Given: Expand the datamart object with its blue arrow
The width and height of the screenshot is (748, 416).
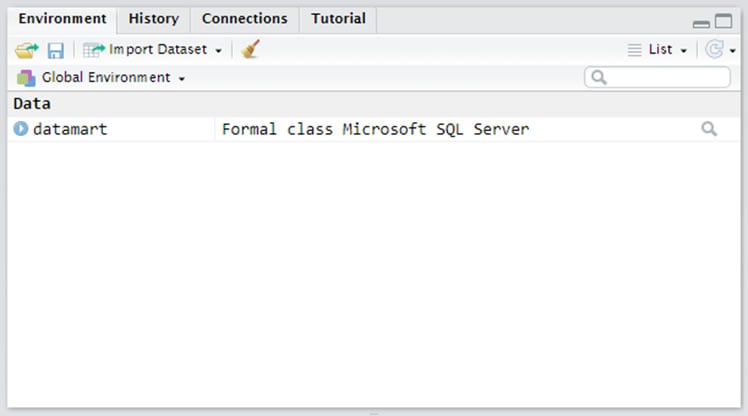Looking at the screenshot, I should coord(21,129).
